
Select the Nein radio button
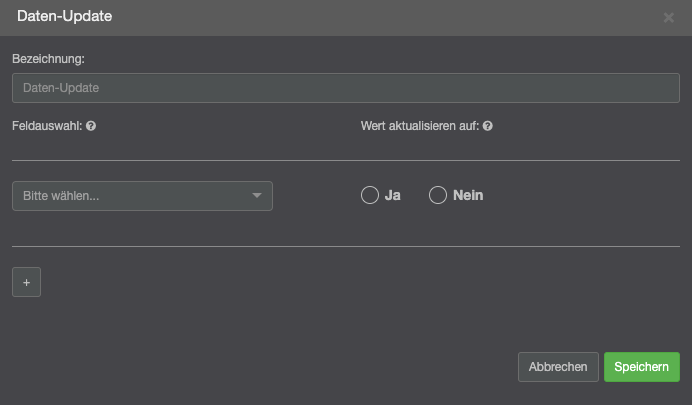point(437,196)
